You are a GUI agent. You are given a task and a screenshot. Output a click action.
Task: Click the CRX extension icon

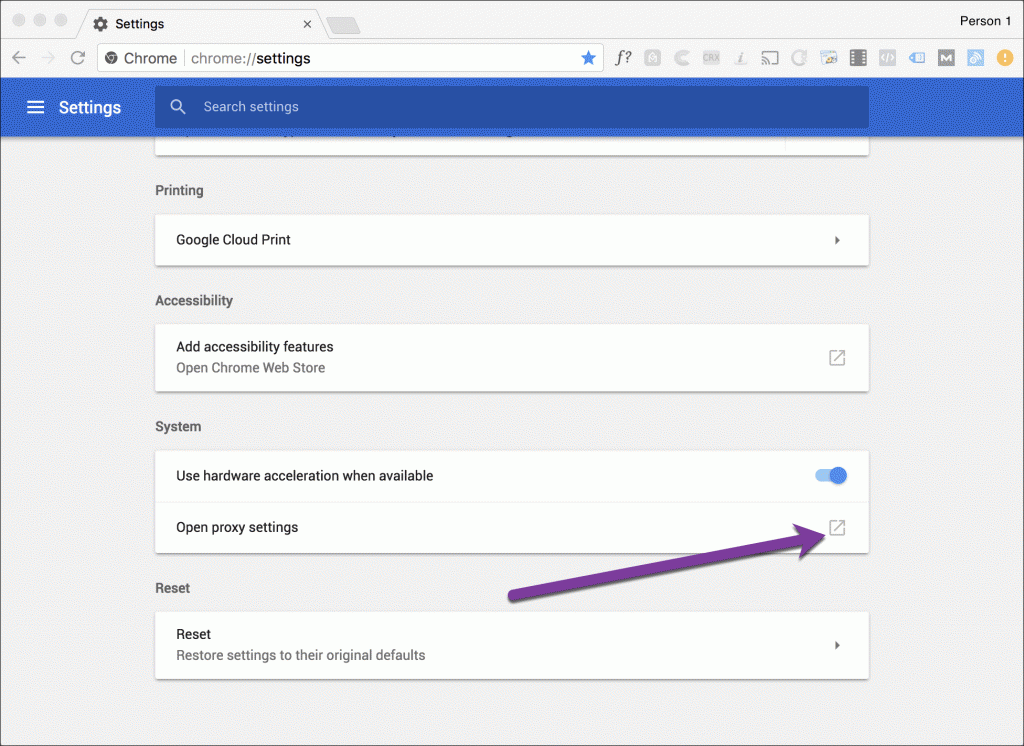[711, 58]
